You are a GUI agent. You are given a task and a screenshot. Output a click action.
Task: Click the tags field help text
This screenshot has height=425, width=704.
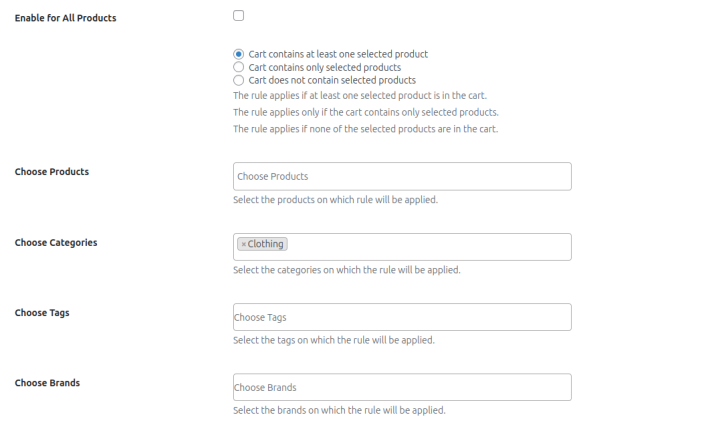333,340
